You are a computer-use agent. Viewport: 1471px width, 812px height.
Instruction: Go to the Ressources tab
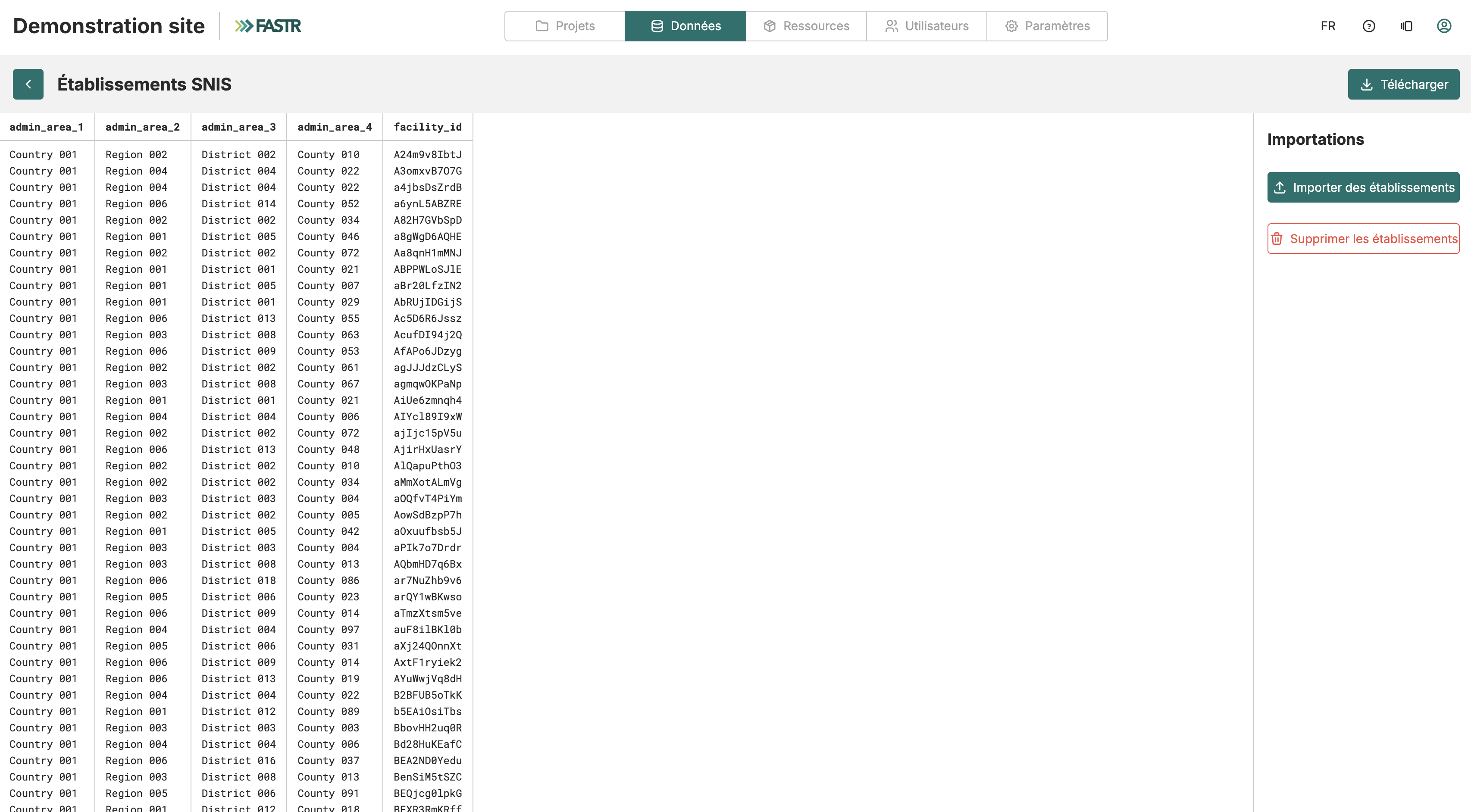[x=806, y=26]
